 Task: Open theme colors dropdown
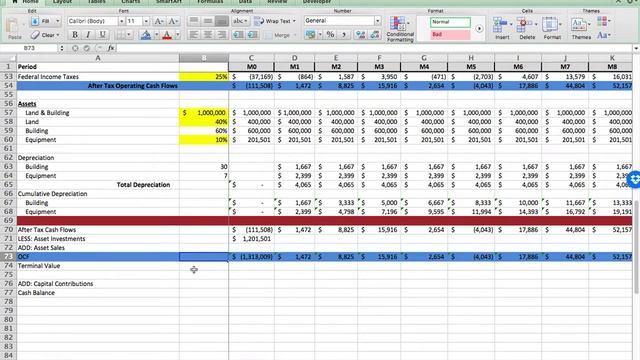(604, 21)
